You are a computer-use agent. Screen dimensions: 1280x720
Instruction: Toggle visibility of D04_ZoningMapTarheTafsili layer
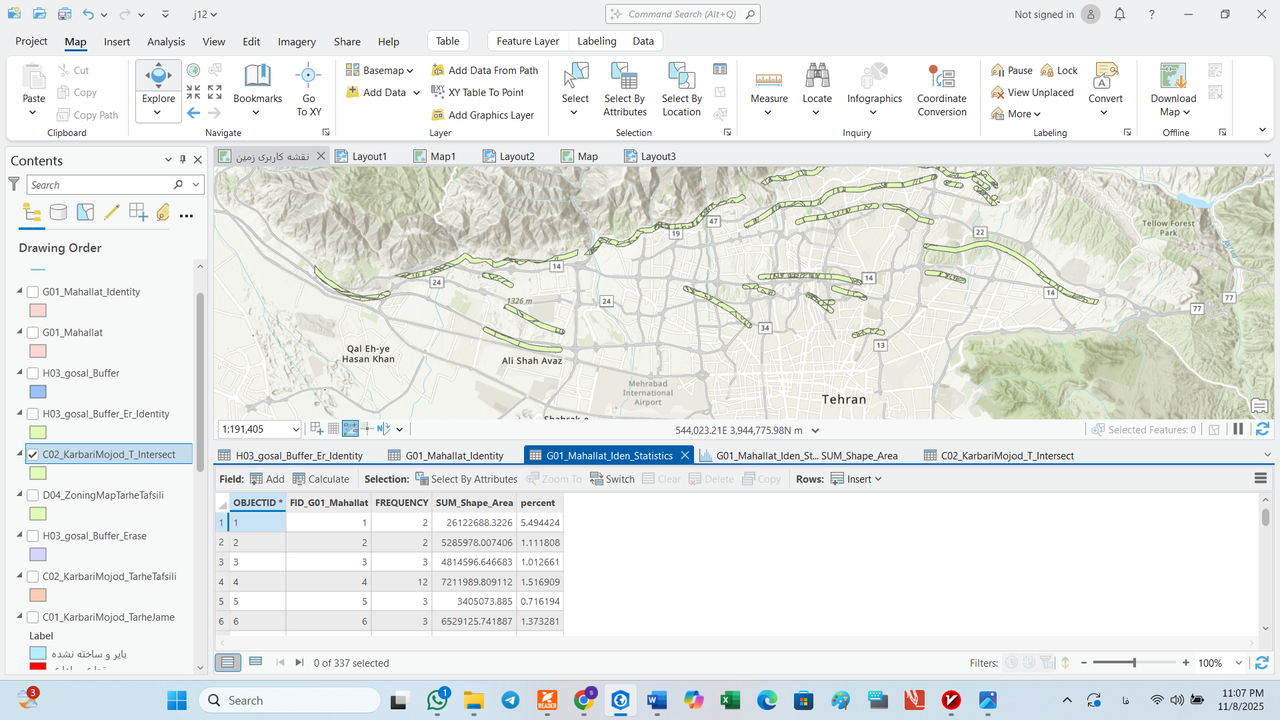33,495
